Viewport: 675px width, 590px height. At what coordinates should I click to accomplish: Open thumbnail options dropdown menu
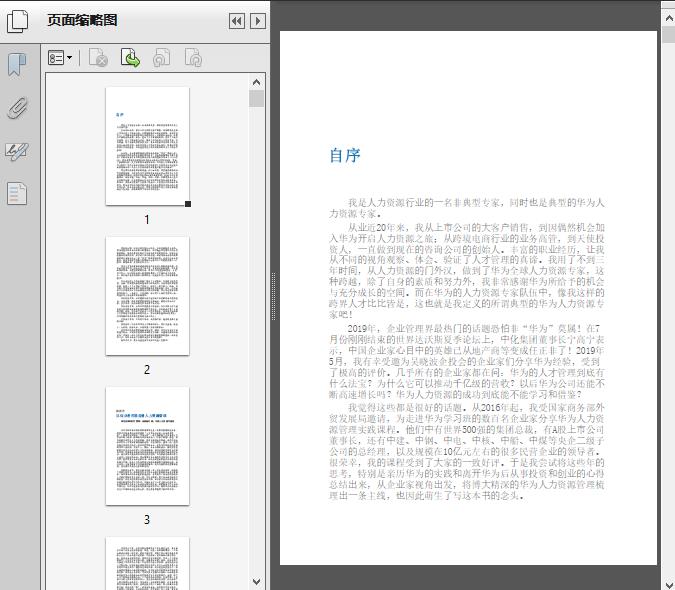pyautogui.click(x=60, y=58)
